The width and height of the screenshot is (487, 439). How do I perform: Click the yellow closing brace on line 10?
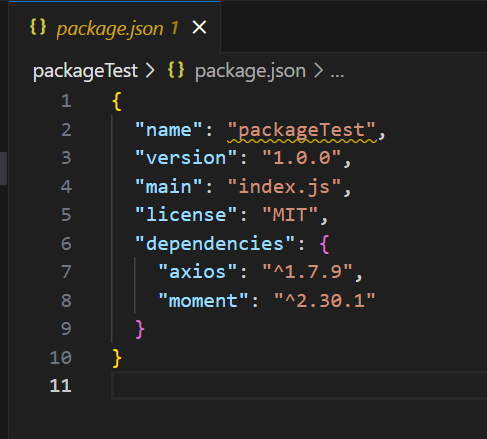117,358
